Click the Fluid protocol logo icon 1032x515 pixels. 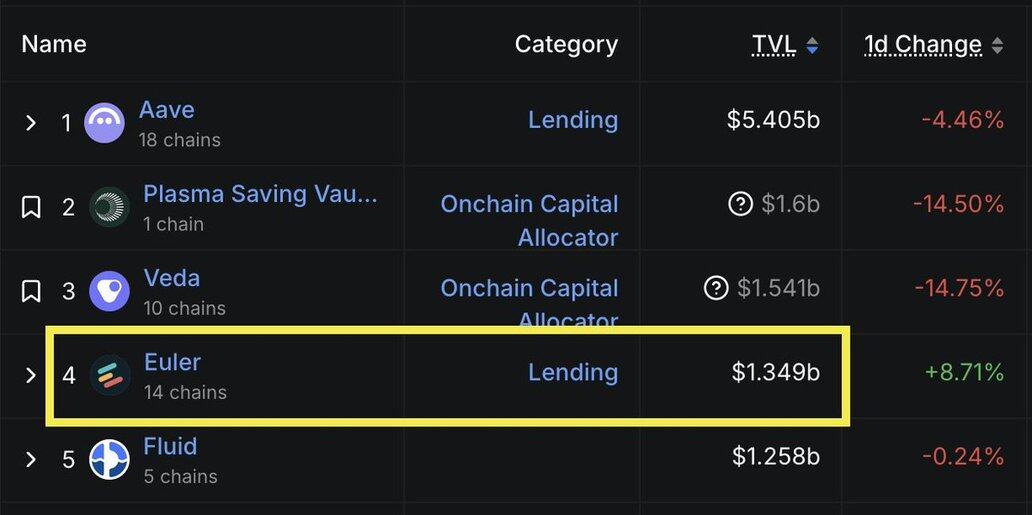coord(109,459)
